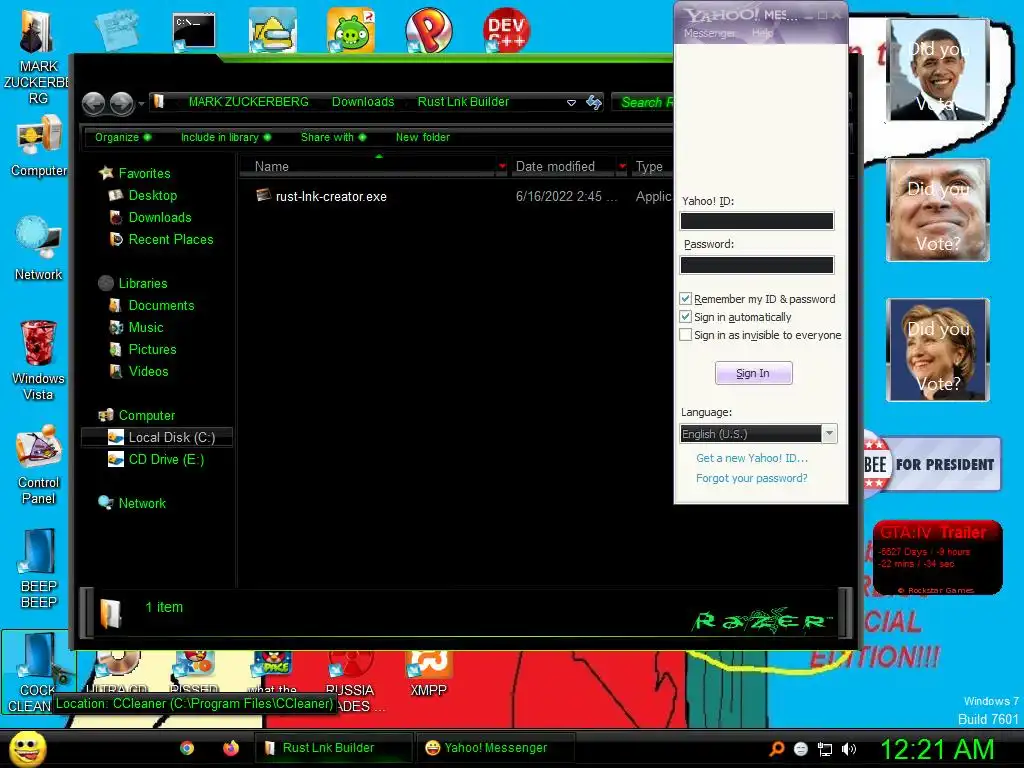Click the Explorer Forward arrow button
1024x768 pixels.
point(121,103)
